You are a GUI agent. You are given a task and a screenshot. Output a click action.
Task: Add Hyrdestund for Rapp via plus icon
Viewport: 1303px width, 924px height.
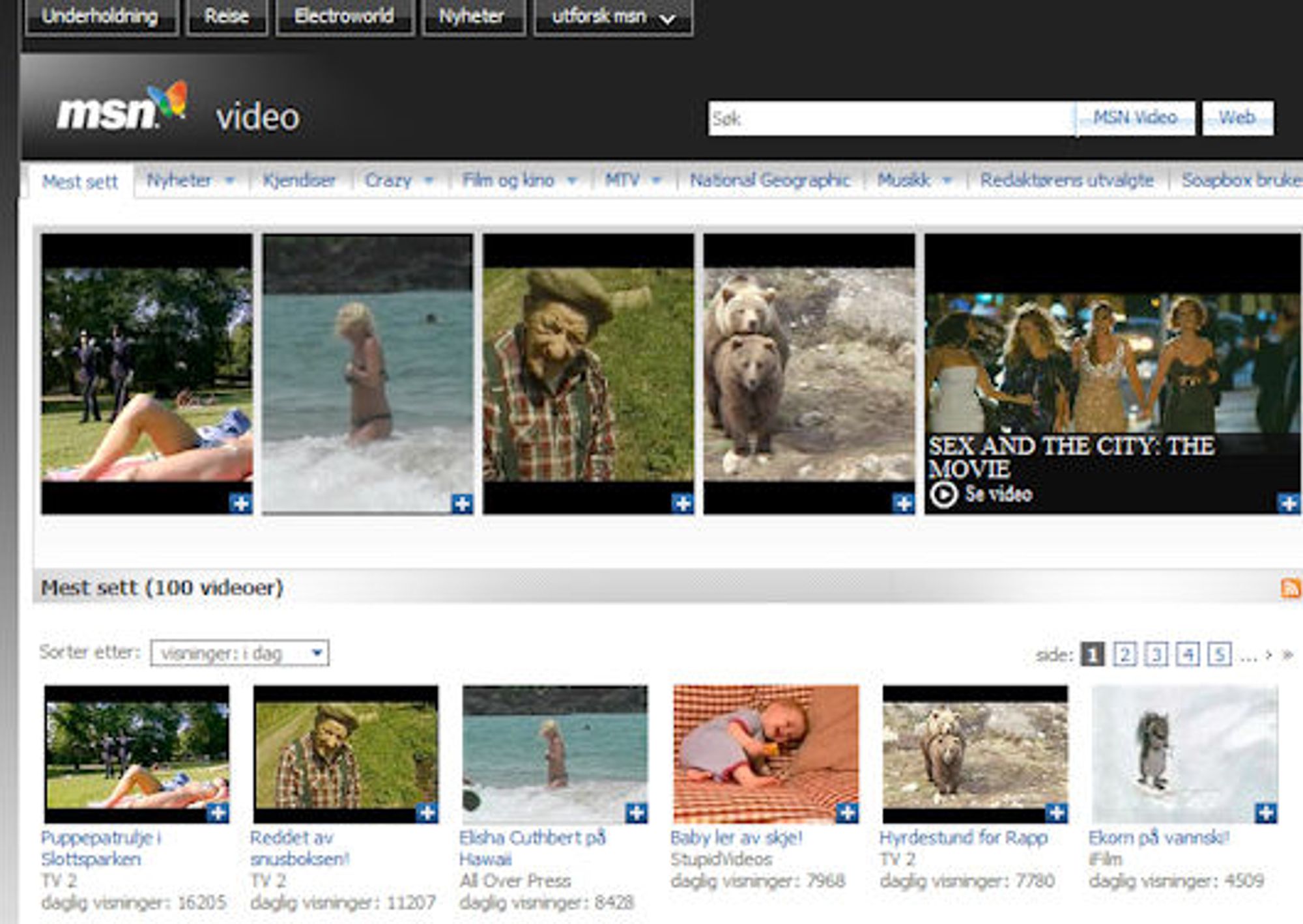click(x=1056, y=813)
